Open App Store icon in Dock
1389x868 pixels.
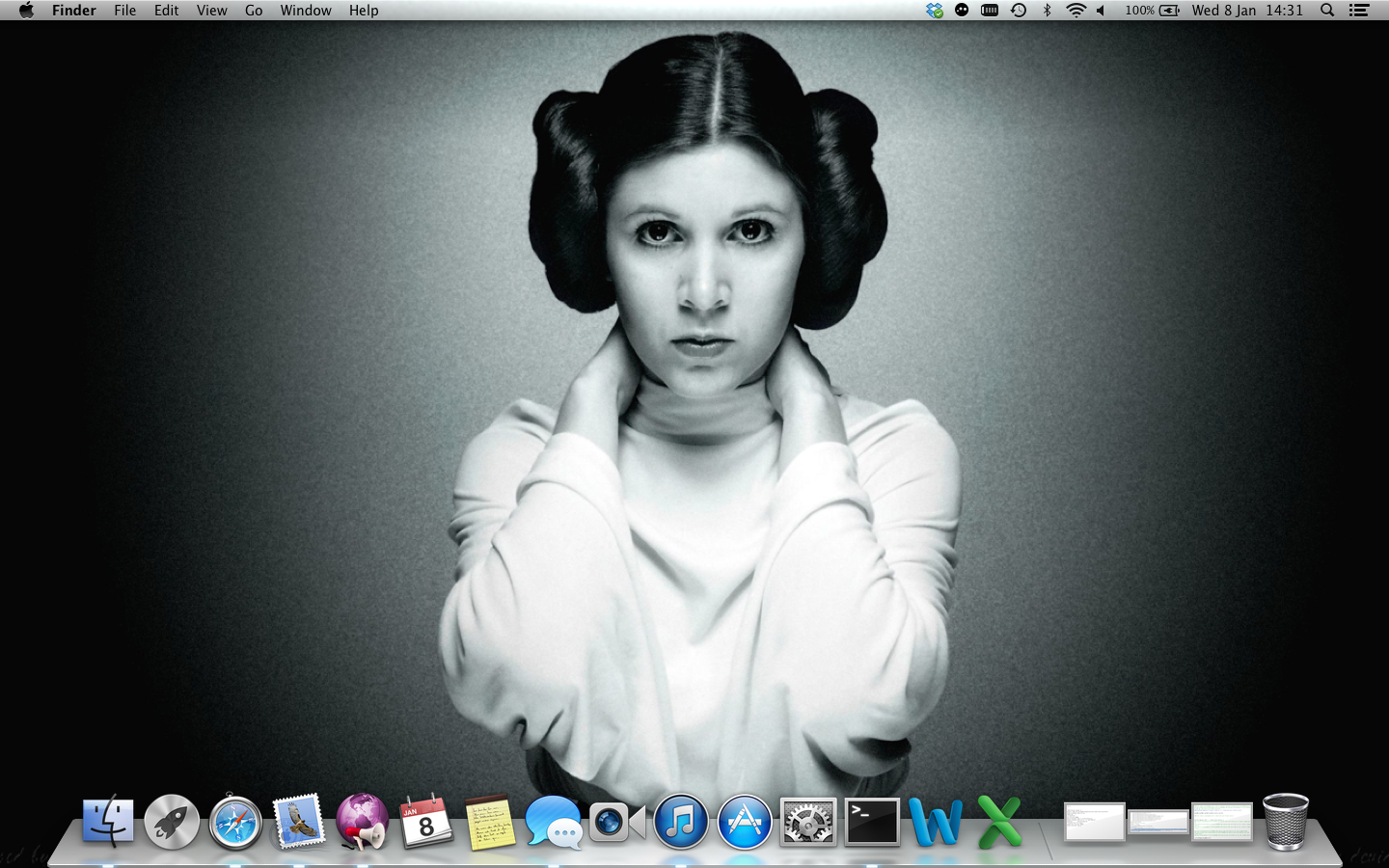click(745, 822)
